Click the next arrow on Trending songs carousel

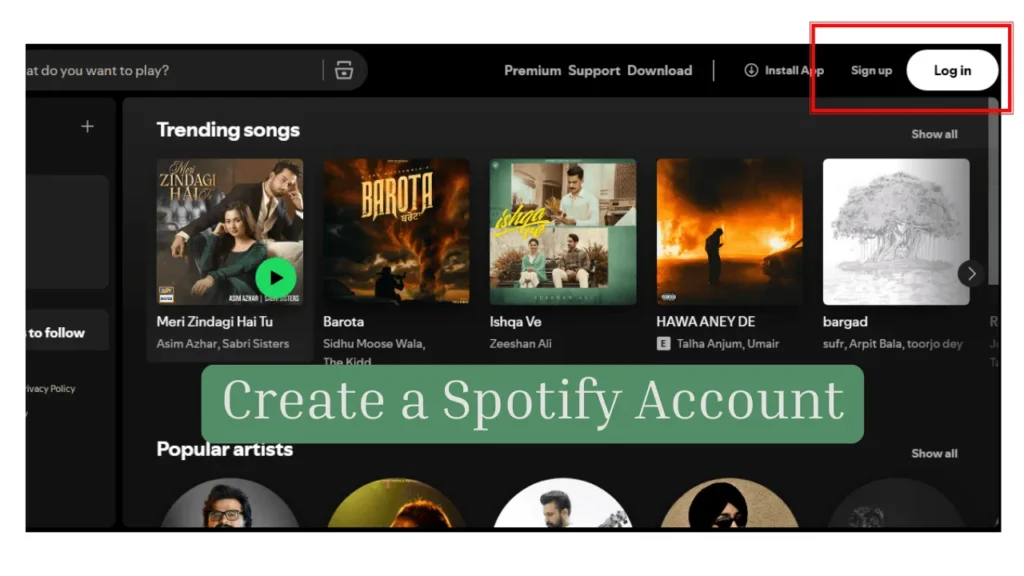click(x=971, y=273)
